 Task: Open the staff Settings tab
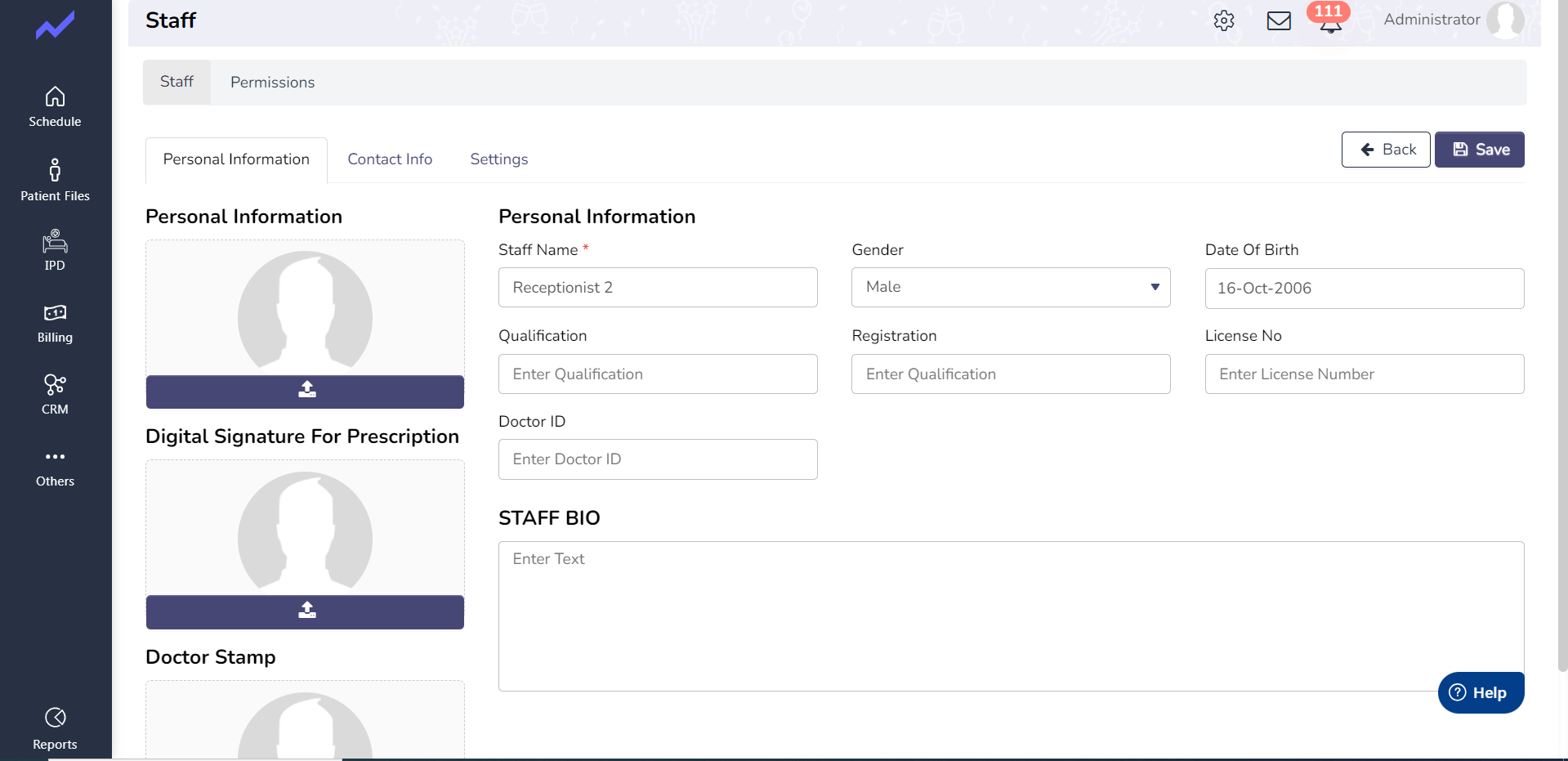tap(499, 159)
